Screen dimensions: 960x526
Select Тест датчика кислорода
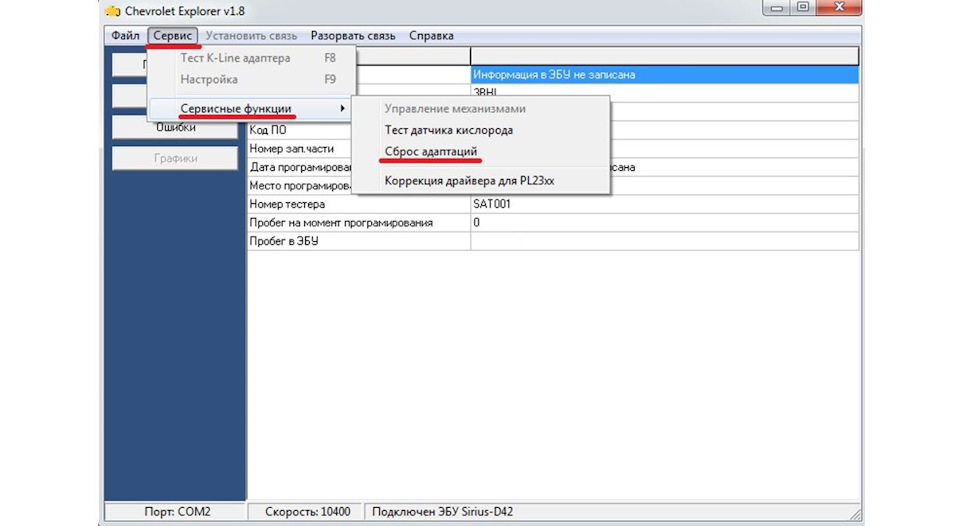[x=481, y=130]
